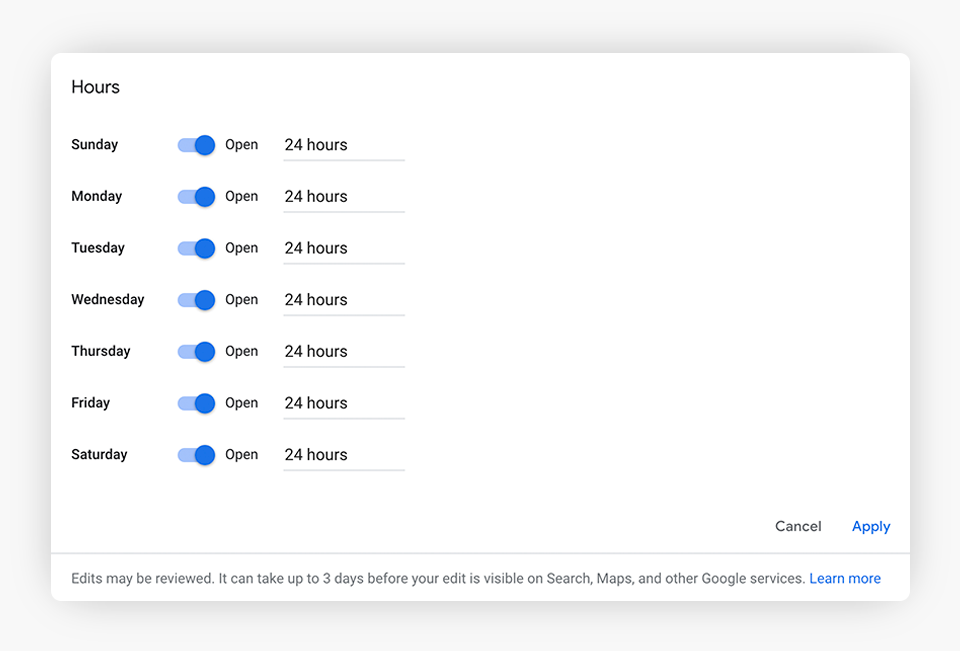Turn off the Wednesday open switch
960x651 pixels.
196,300
